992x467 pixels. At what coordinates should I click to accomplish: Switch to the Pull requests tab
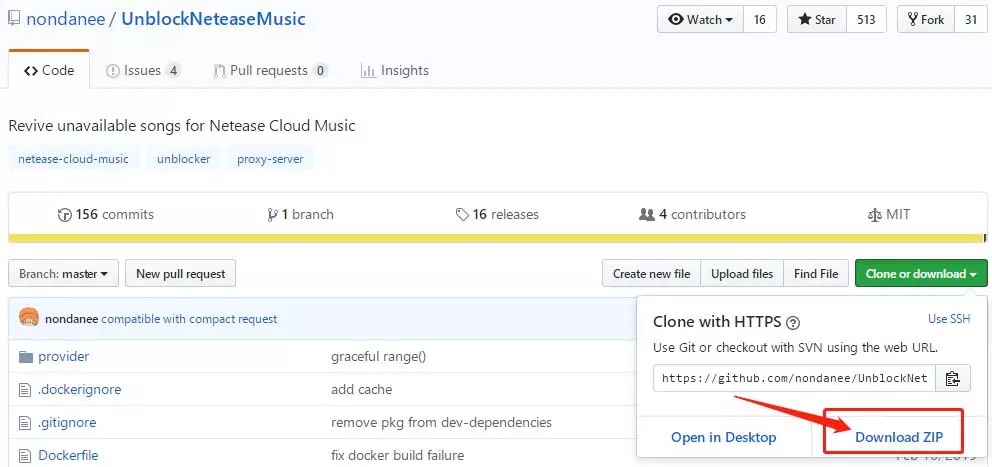(x=271, y=70)
